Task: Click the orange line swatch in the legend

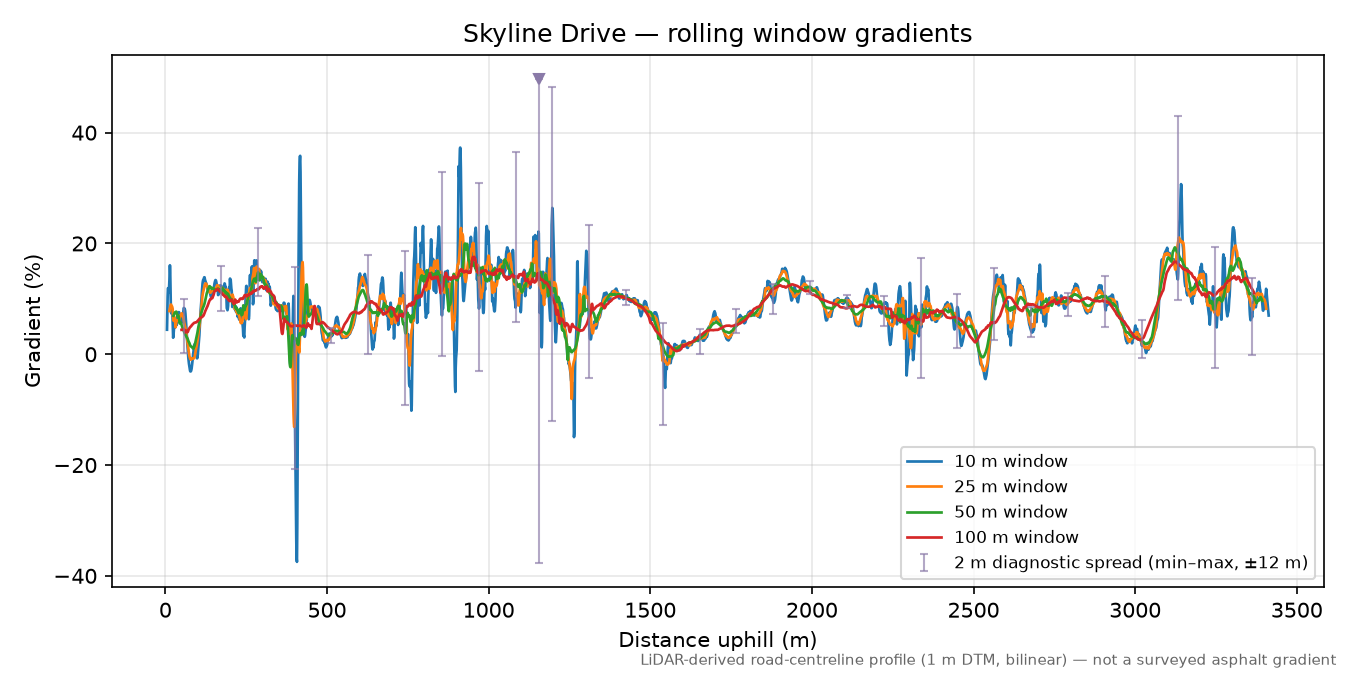Action: pos(924,487)
